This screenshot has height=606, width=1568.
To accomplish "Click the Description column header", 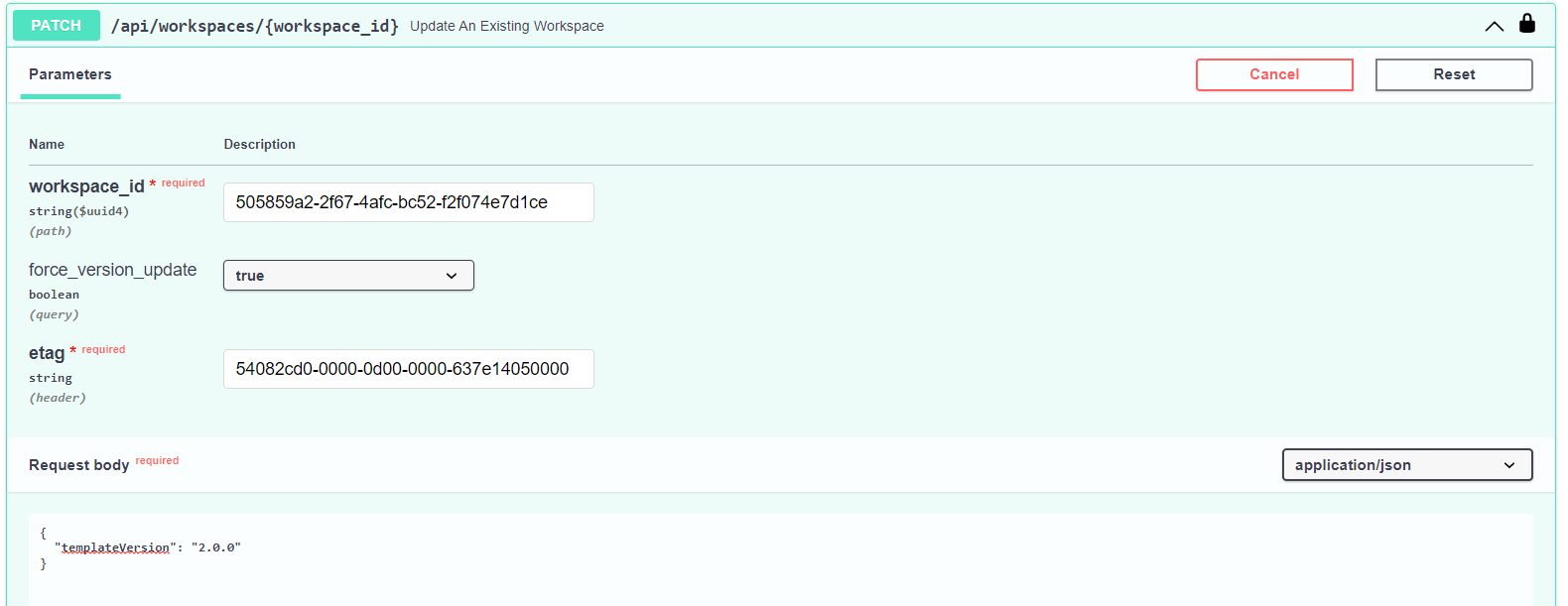I will click(260, 144).
